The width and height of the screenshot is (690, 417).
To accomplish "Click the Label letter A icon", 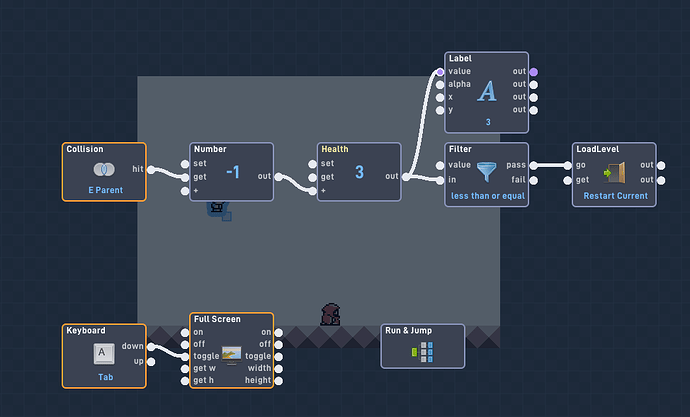I will pyautogui.click(x=487, y=91).
